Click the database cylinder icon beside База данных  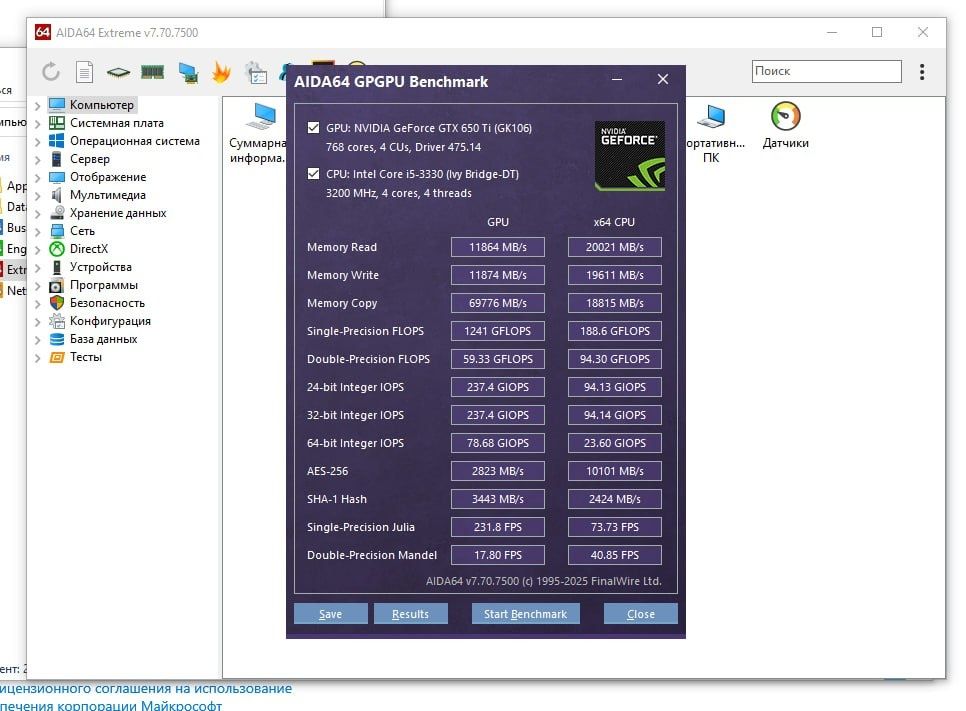pyautogui.click(x=57, y=339)
